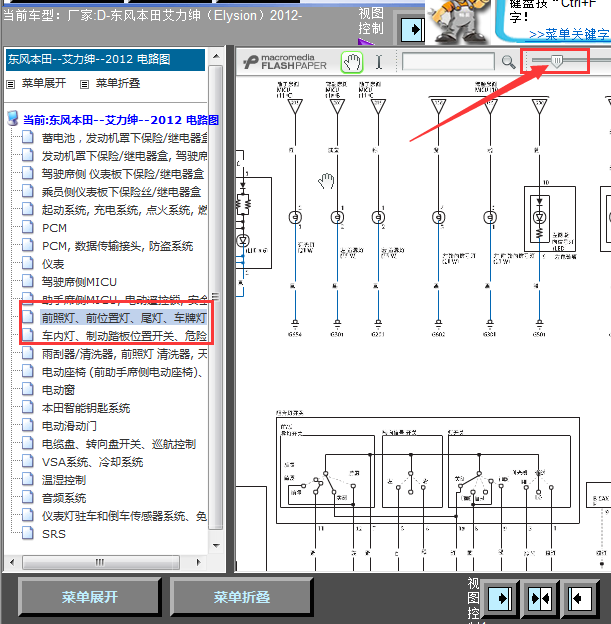
Task: Click the mechanic mascot image
Action: click(459, 22)
